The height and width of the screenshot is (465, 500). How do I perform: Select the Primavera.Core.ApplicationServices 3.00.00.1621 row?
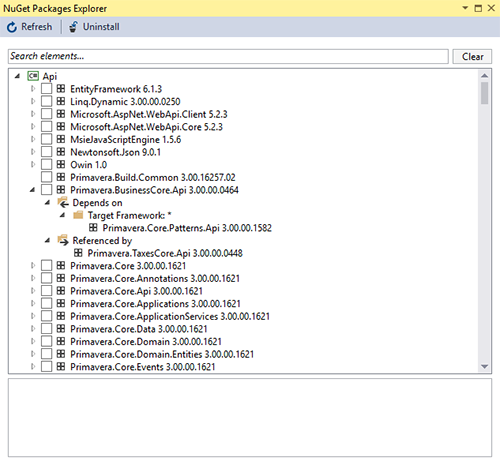(170, 316)
